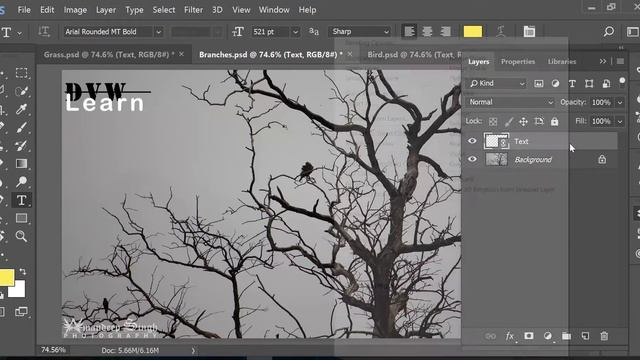Select the Eyedropper tool
Screen dimensions: 640x360
coord(21,109)
